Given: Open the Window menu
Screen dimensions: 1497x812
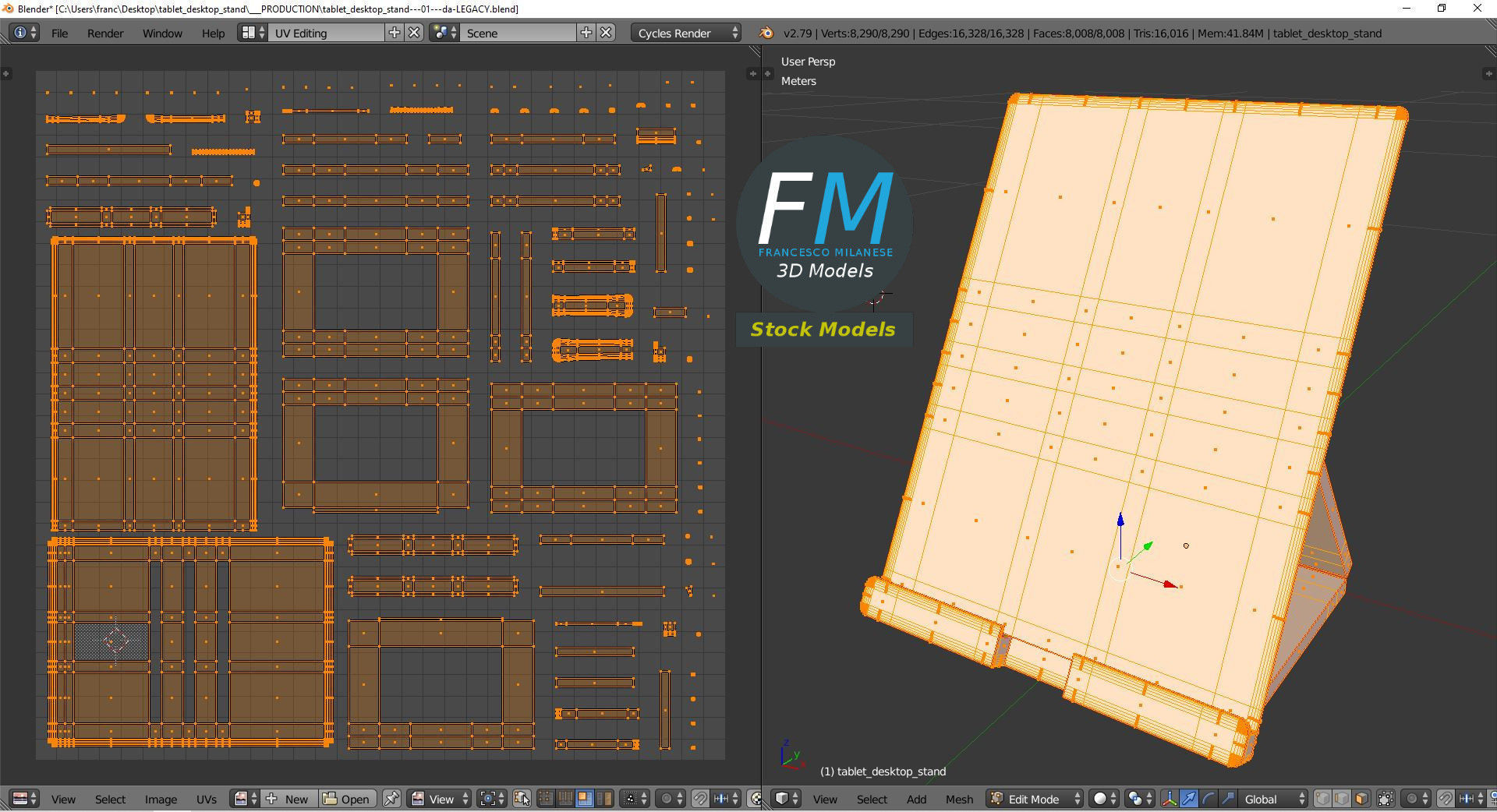Looking at the screenshot, I should (x=162, y=34).
